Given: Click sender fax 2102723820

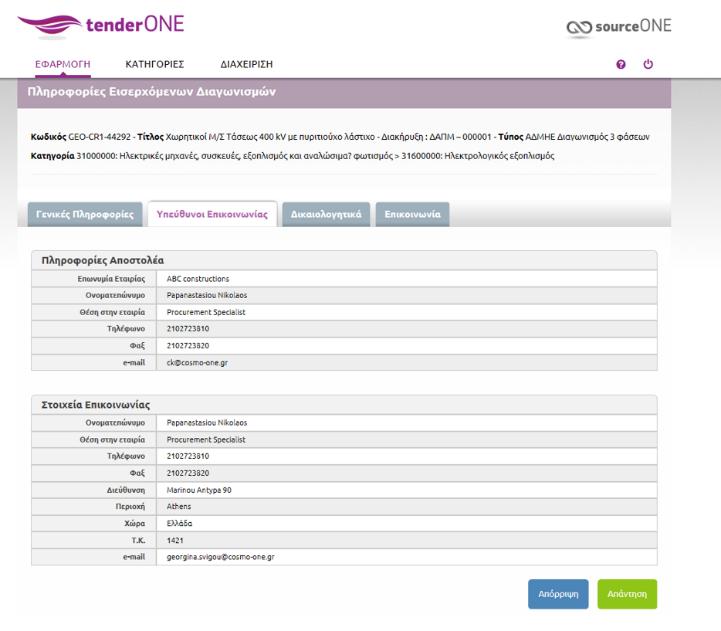Looking at the screenshot, I should click(x=188, y=346).
